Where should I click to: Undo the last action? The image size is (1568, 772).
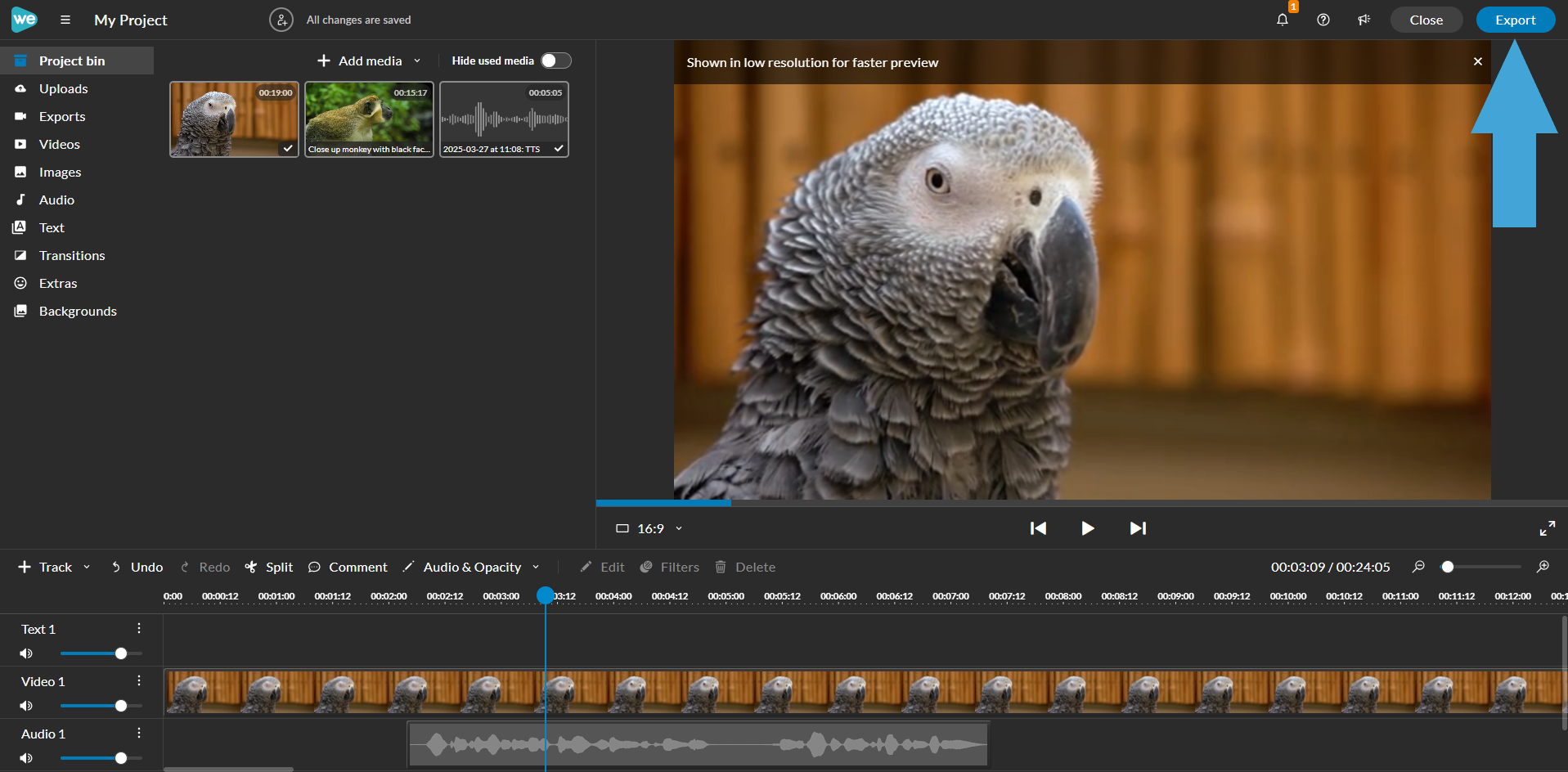137,567
